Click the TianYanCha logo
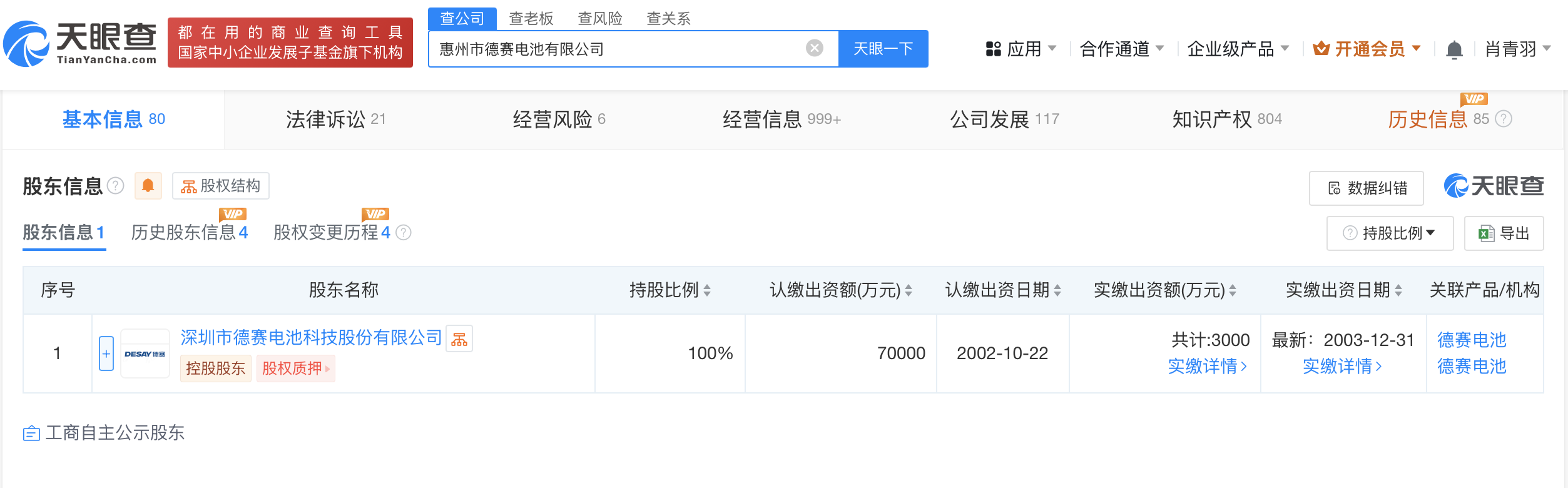 81,43
